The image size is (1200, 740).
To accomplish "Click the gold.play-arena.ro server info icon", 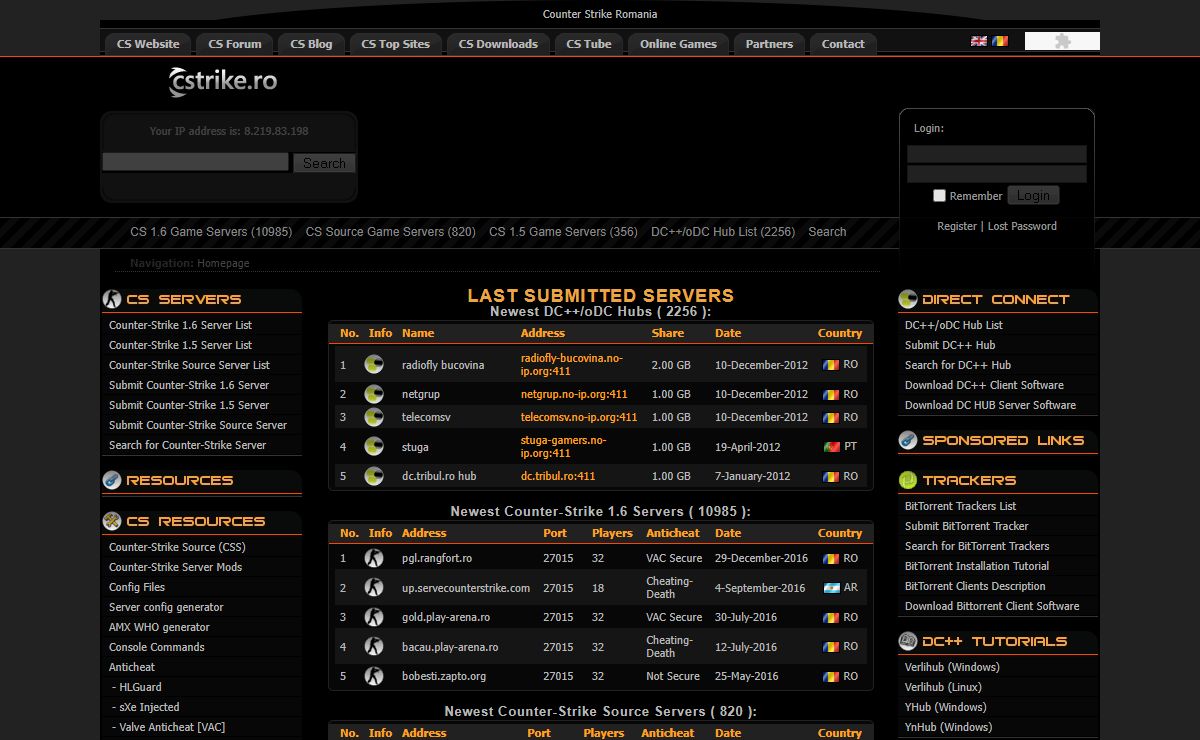I will [x=374, y=617].
